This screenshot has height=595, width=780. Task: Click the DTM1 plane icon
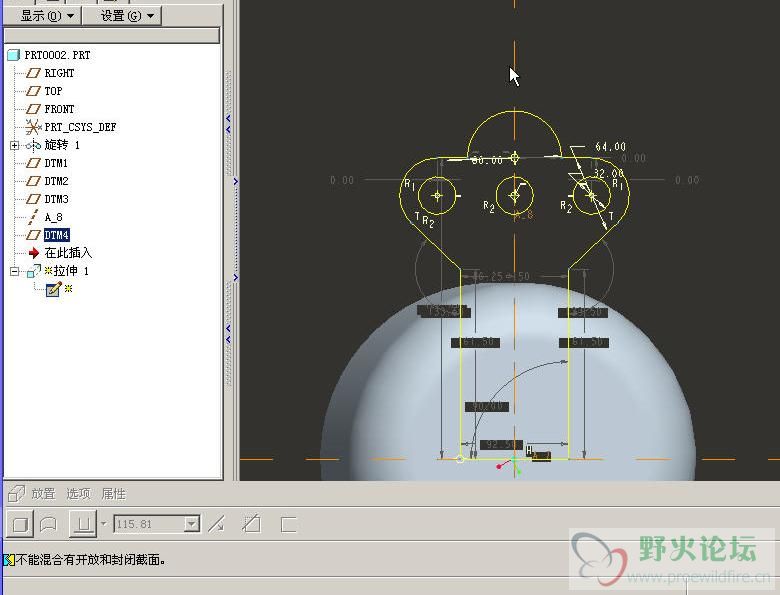[33, 163]
